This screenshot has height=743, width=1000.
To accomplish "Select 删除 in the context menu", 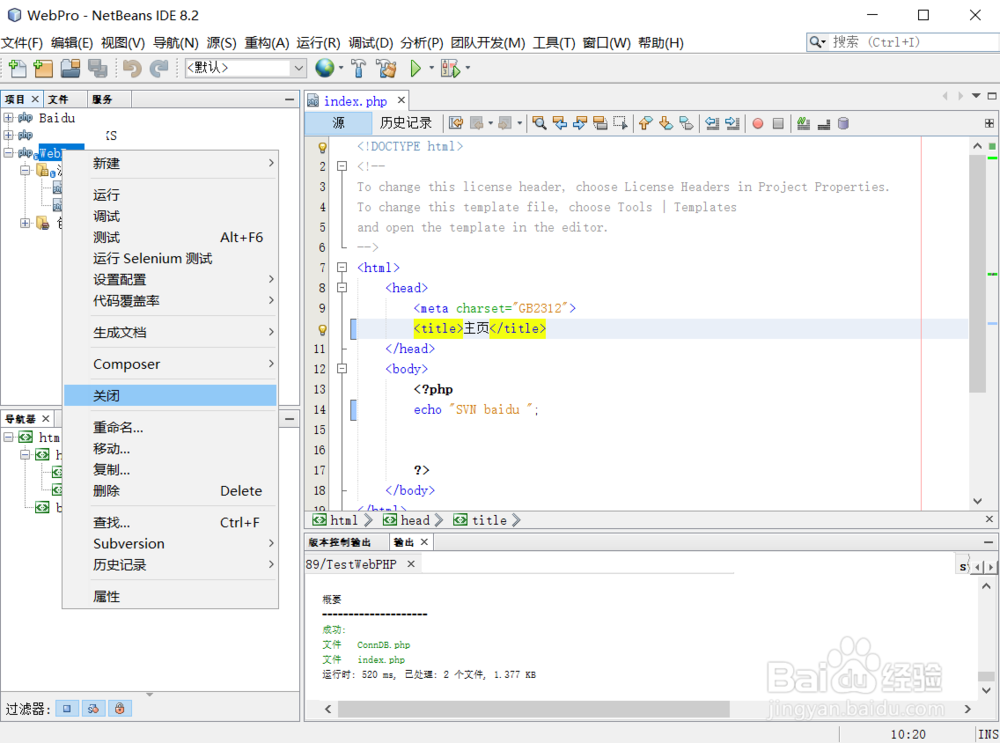I will [170, 490].
